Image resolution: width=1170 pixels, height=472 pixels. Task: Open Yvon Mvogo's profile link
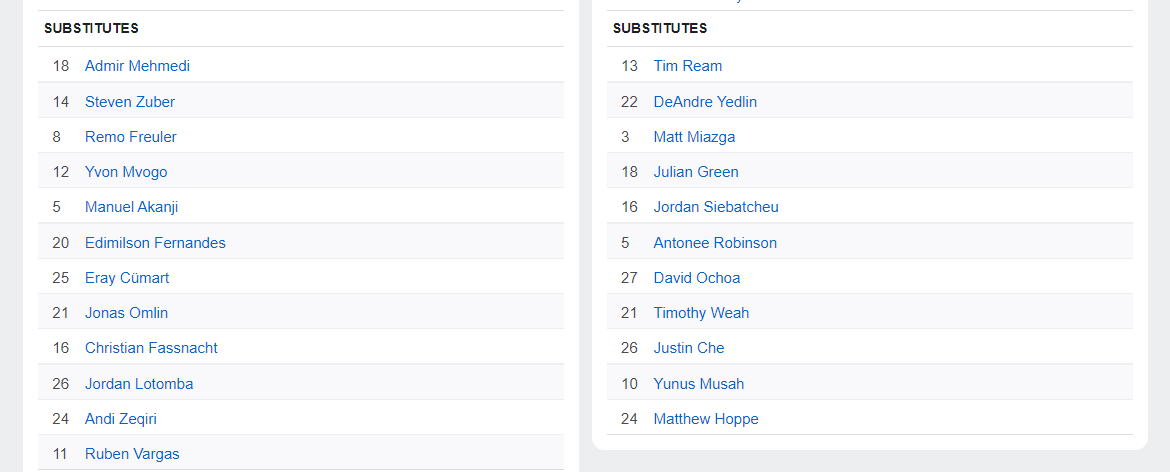[126, 172]
